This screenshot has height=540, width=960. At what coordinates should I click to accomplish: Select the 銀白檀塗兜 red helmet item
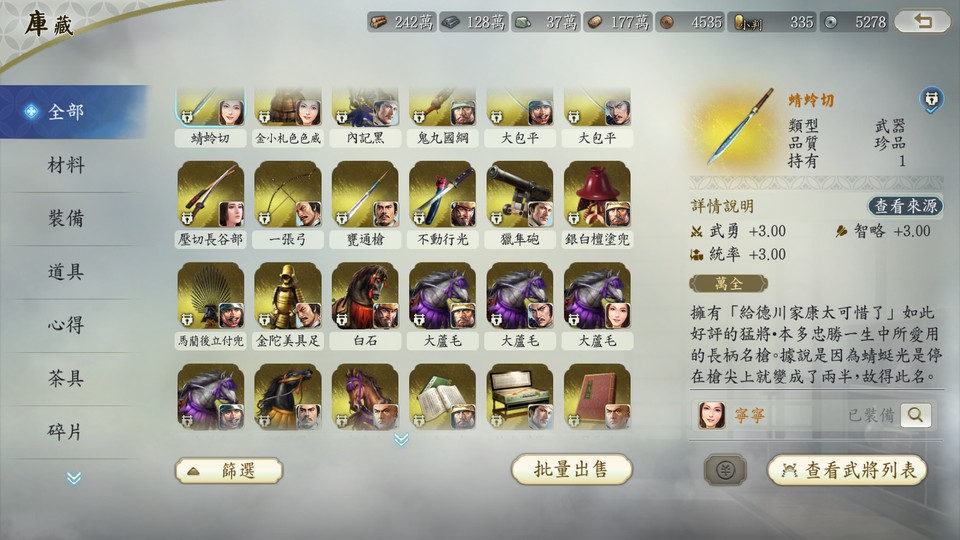click(597, 204)
